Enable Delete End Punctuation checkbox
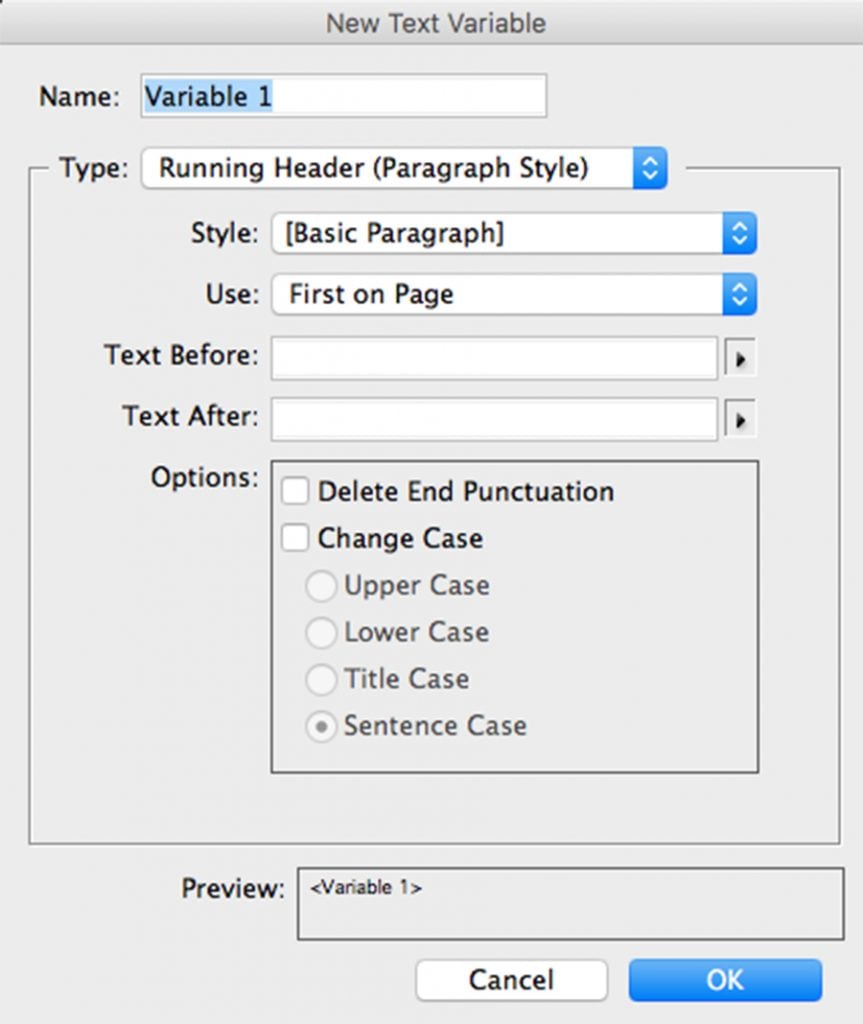The height and width of the screenshot is (1024, 863). coord(295,492)
